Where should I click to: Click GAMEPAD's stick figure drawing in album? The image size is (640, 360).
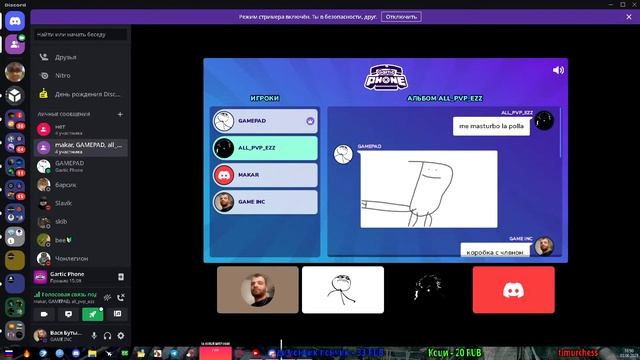click(x=429, y=189)
